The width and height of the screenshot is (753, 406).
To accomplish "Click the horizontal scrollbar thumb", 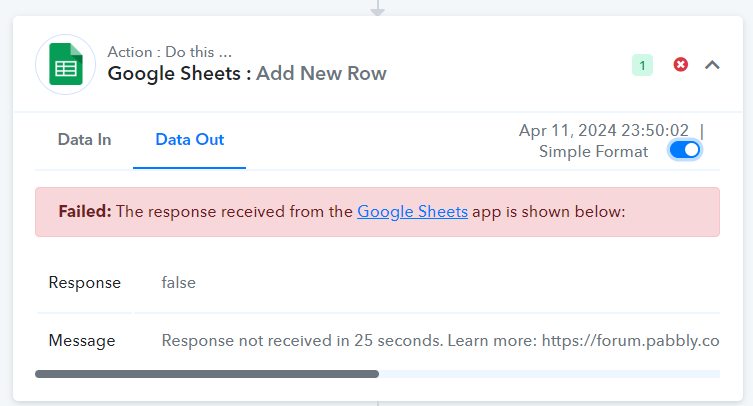I will coord(207,374).
